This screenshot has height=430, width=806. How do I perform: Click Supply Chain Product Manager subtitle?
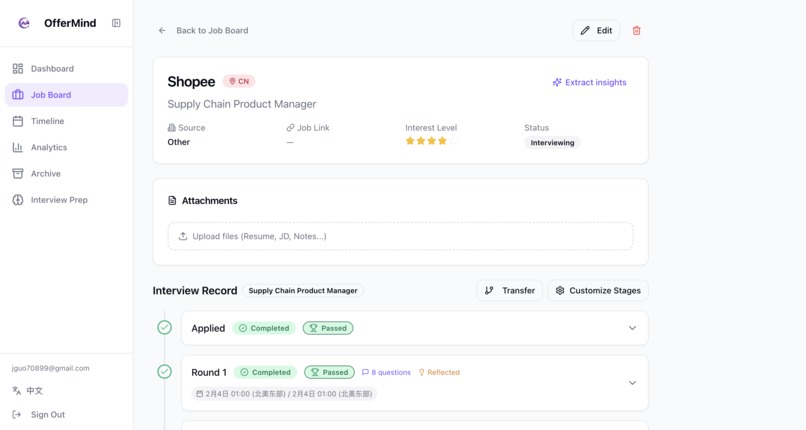242,104
